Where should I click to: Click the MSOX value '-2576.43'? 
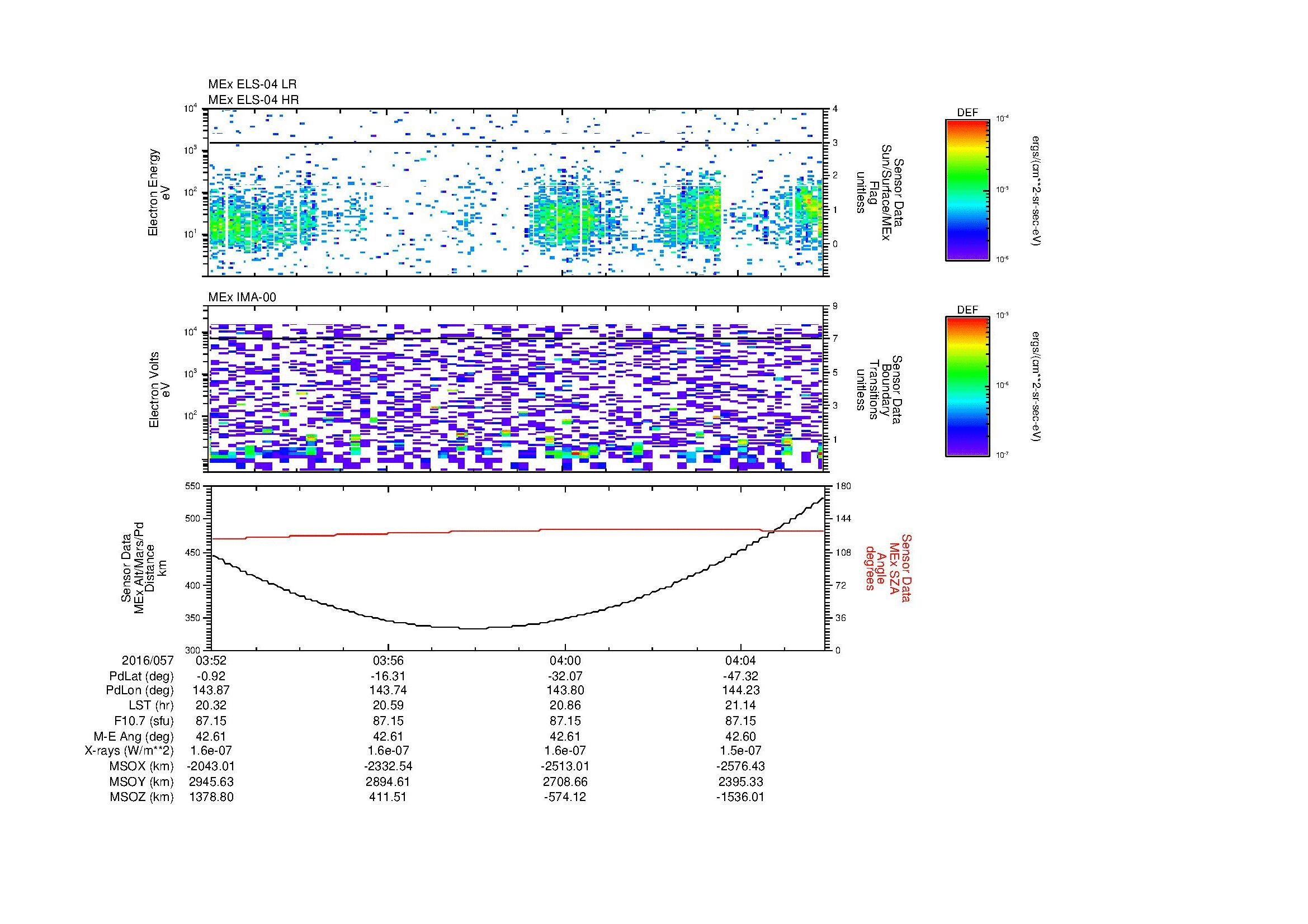pyautogui.click(x=740, y=766)
